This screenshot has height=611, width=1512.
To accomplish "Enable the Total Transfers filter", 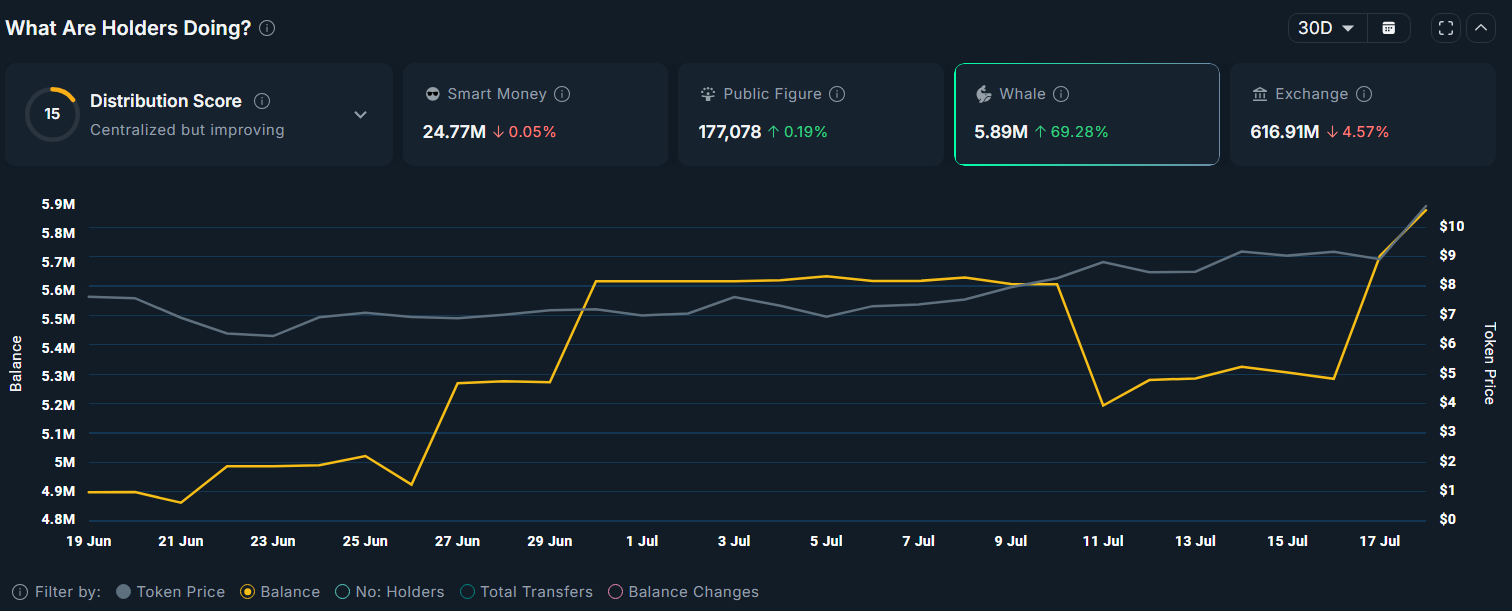I will (526, 592).
